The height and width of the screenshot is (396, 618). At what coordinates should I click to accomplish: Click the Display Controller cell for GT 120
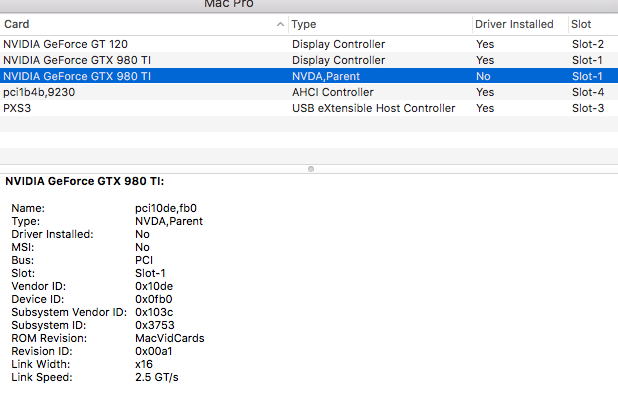click(x=339, y=44)
